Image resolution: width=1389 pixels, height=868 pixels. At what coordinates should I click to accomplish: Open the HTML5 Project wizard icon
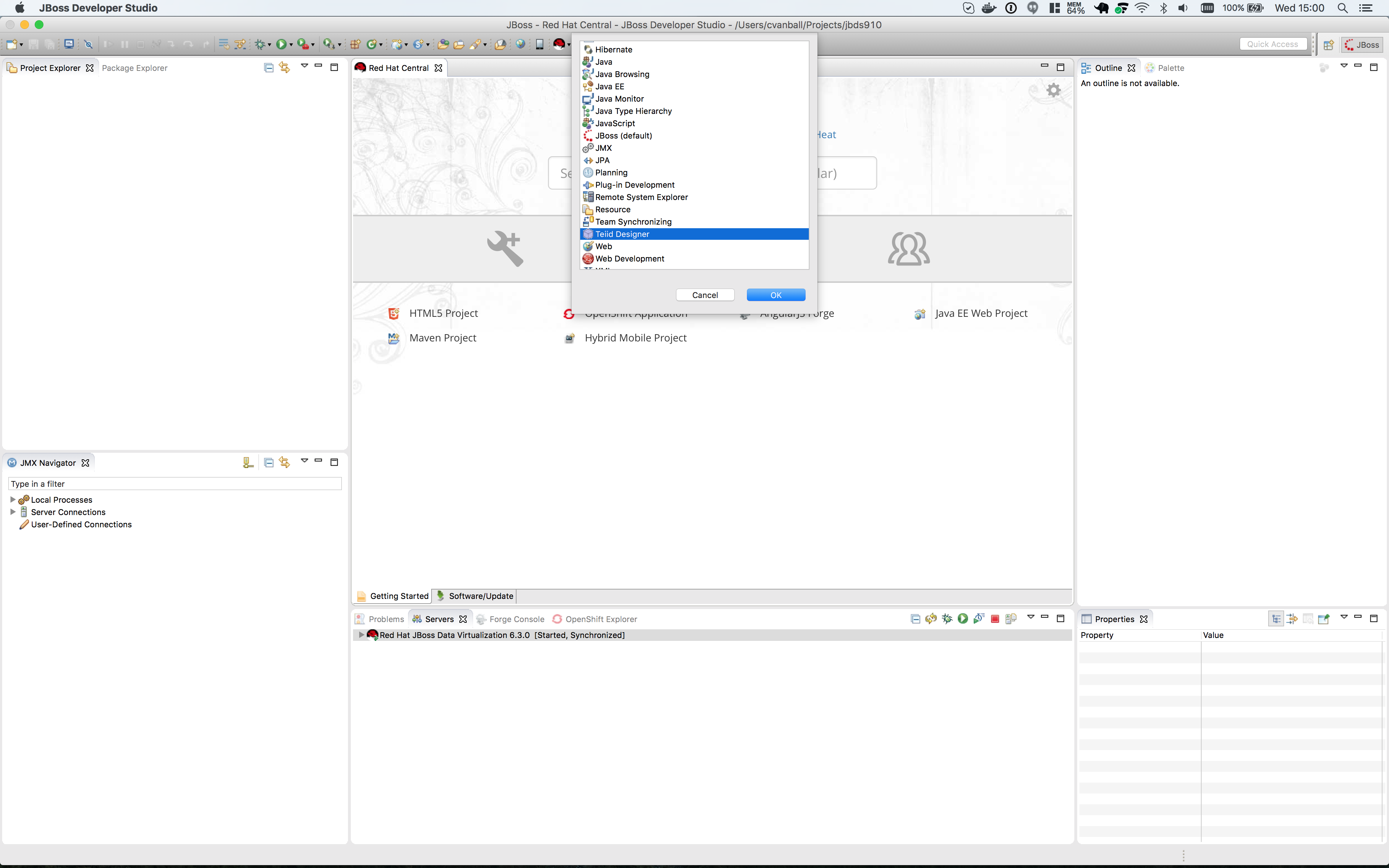pyautogui.click(x=394, y=314)
